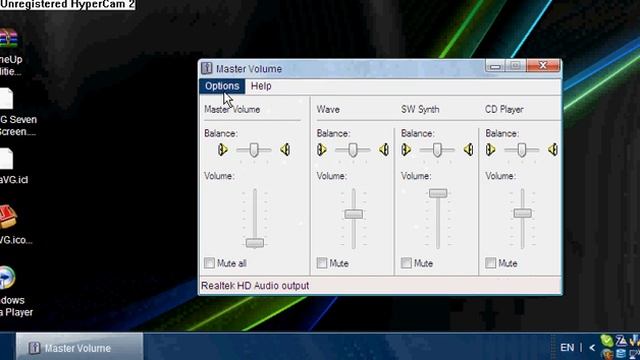Click the CD Player column heading label

tap(504, 109)
